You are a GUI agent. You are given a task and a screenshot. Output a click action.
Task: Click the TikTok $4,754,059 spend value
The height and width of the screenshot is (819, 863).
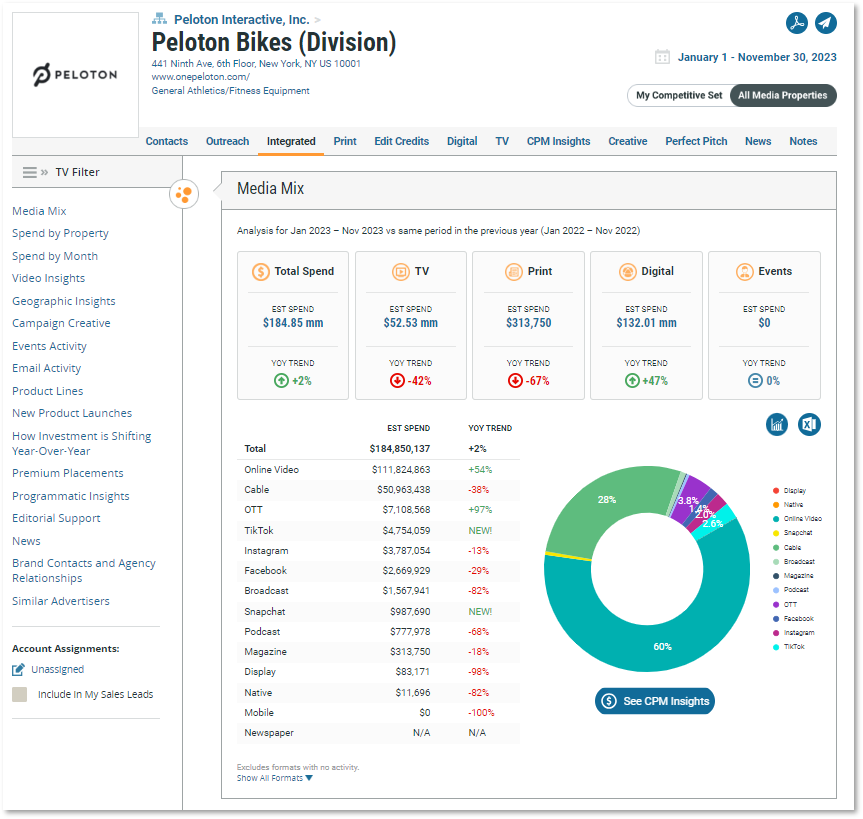tap(406, 531)
